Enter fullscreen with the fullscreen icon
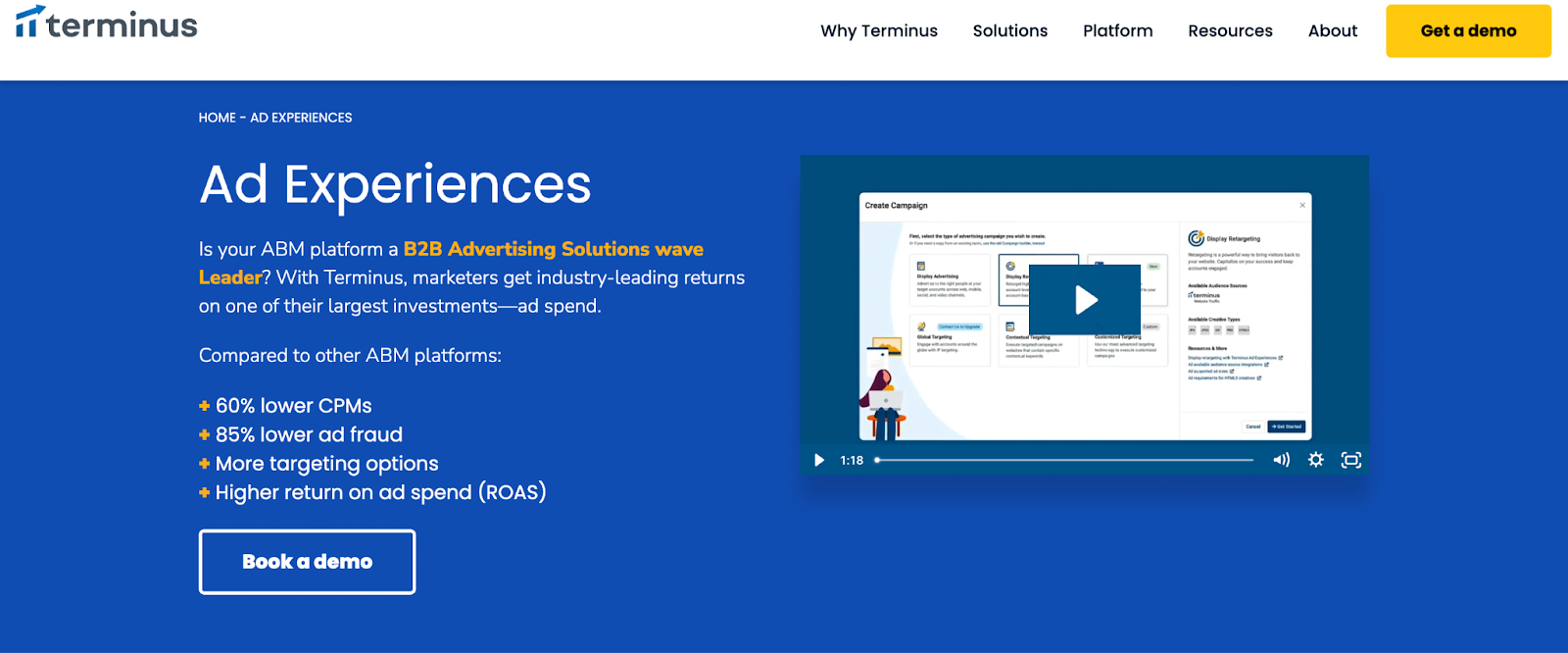The image size is (1568, 653). click(1351, 460)
